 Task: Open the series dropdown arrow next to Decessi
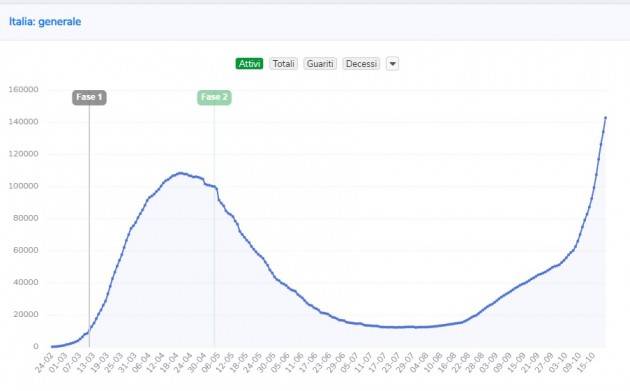coord(393,63)
